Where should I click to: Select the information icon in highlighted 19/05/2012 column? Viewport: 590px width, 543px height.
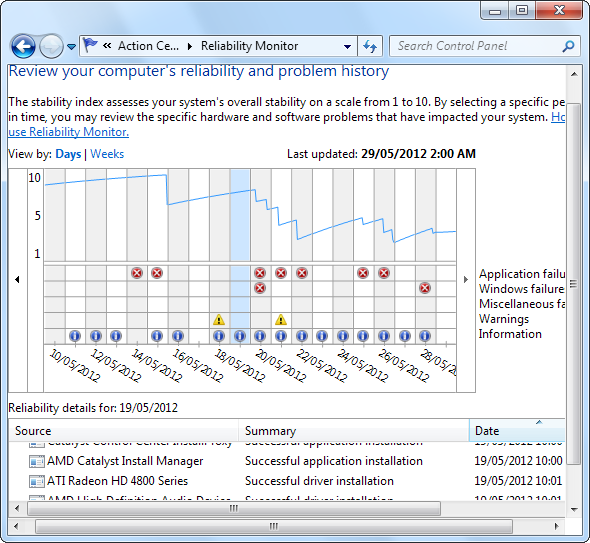click(x=240, y=336)
